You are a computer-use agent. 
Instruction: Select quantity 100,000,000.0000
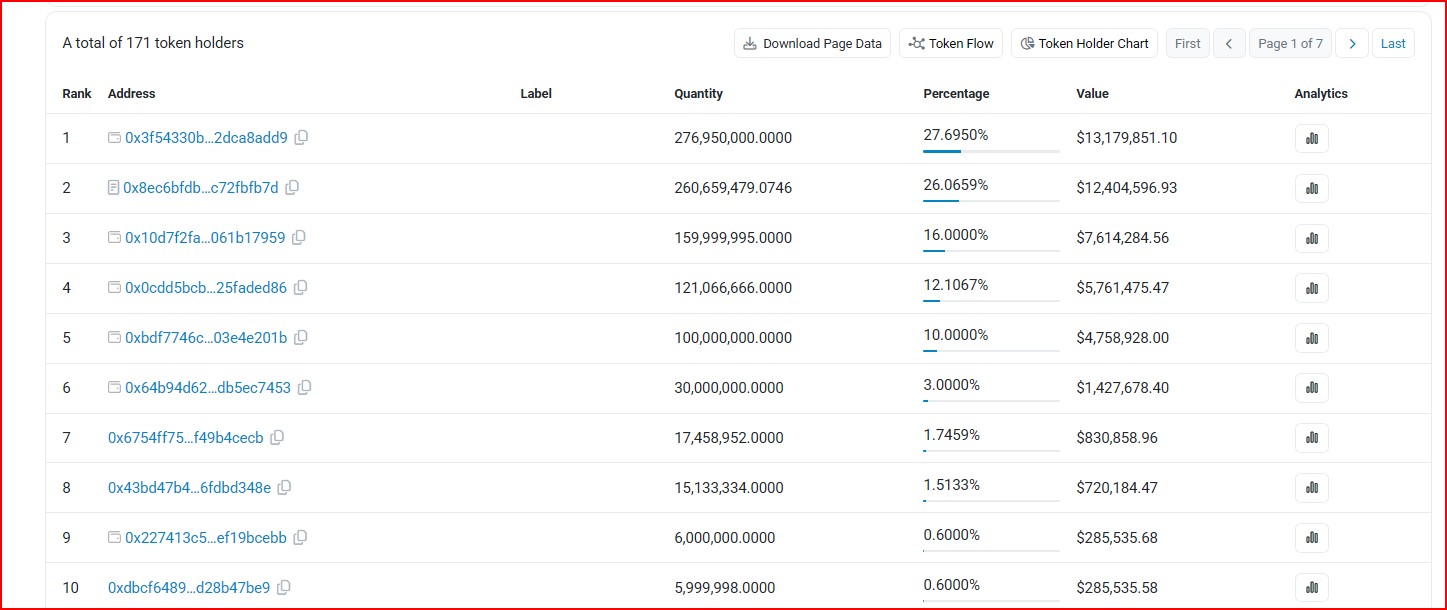[x=733, y=338]
